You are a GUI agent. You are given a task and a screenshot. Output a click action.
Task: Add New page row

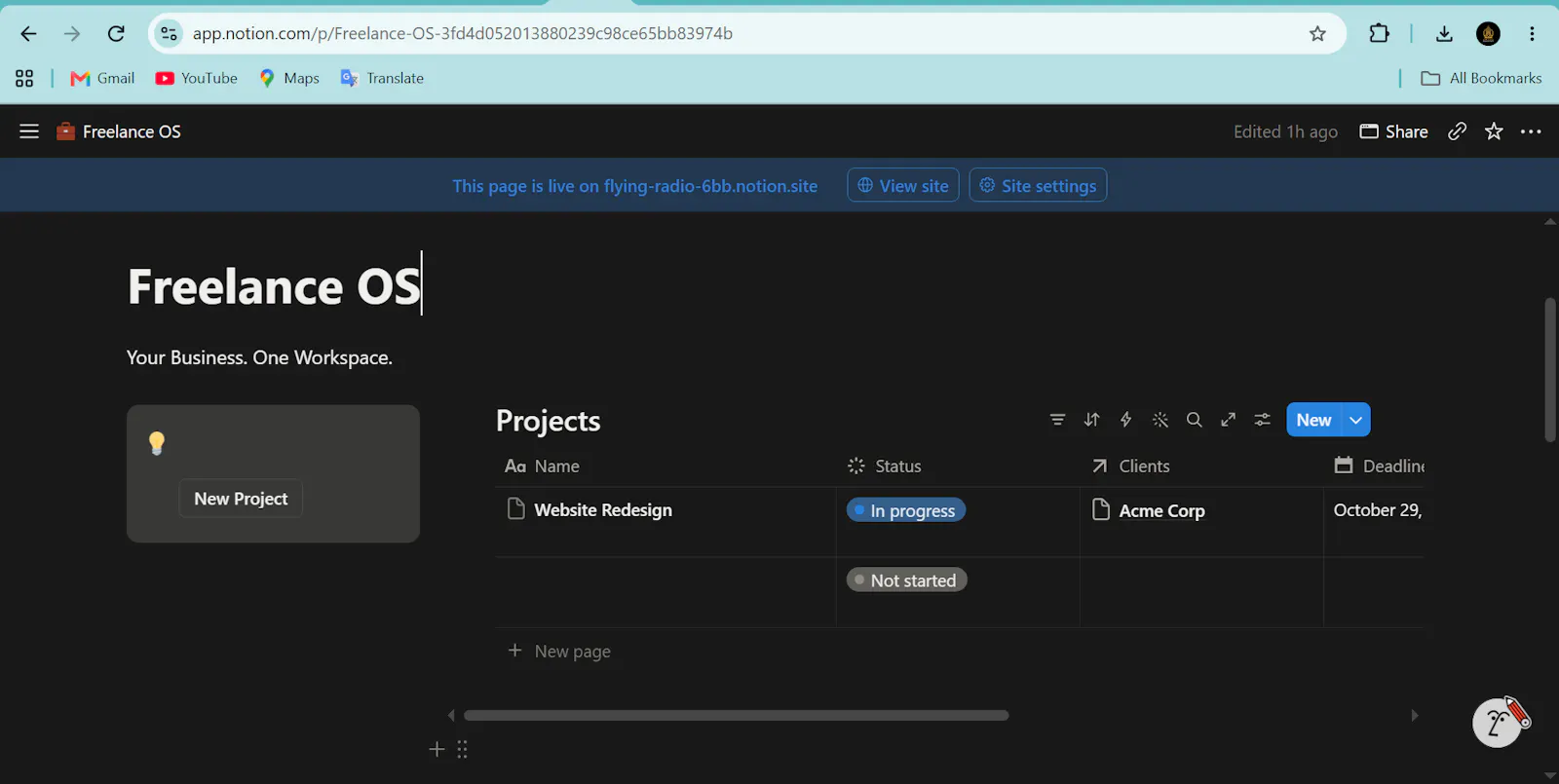point(559,652)
